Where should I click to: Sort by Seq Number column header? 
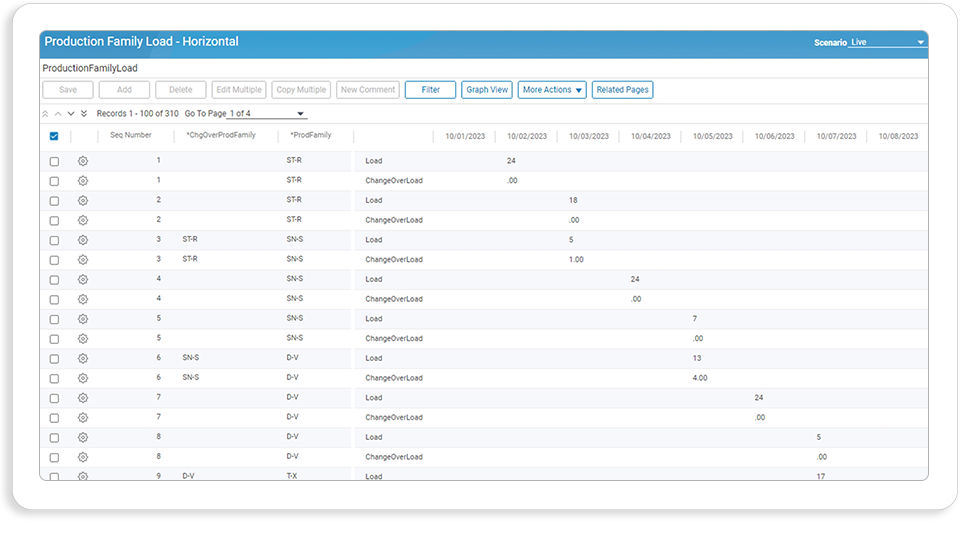(130, 135)
